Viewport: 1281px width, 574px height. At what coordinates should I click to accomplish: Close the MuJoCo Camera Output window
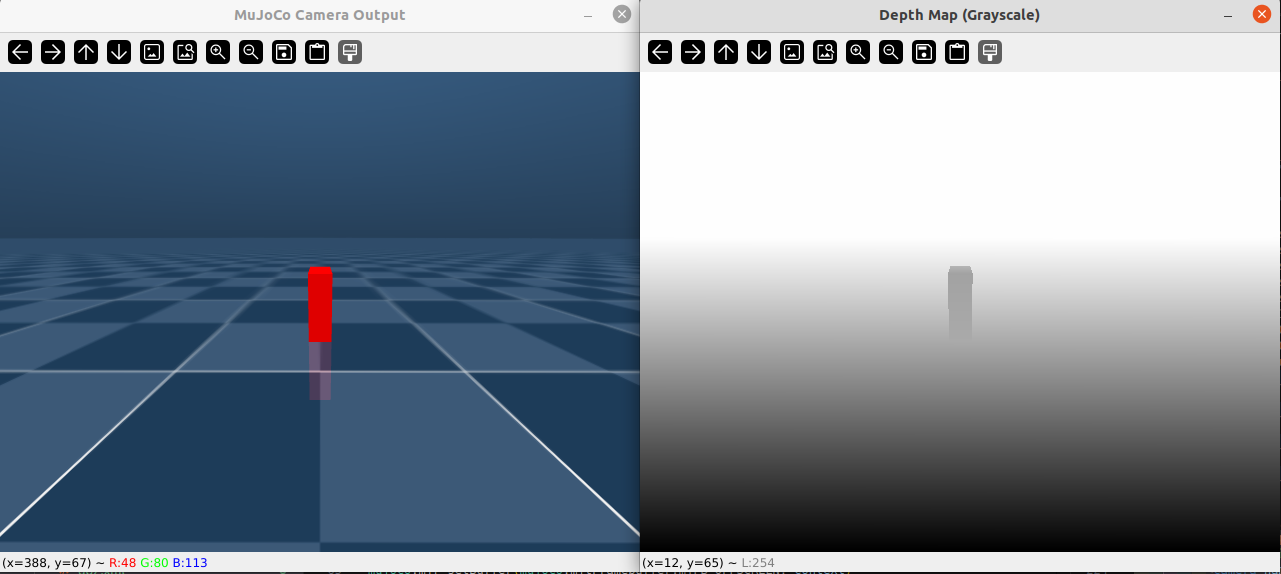click(622, 14)
